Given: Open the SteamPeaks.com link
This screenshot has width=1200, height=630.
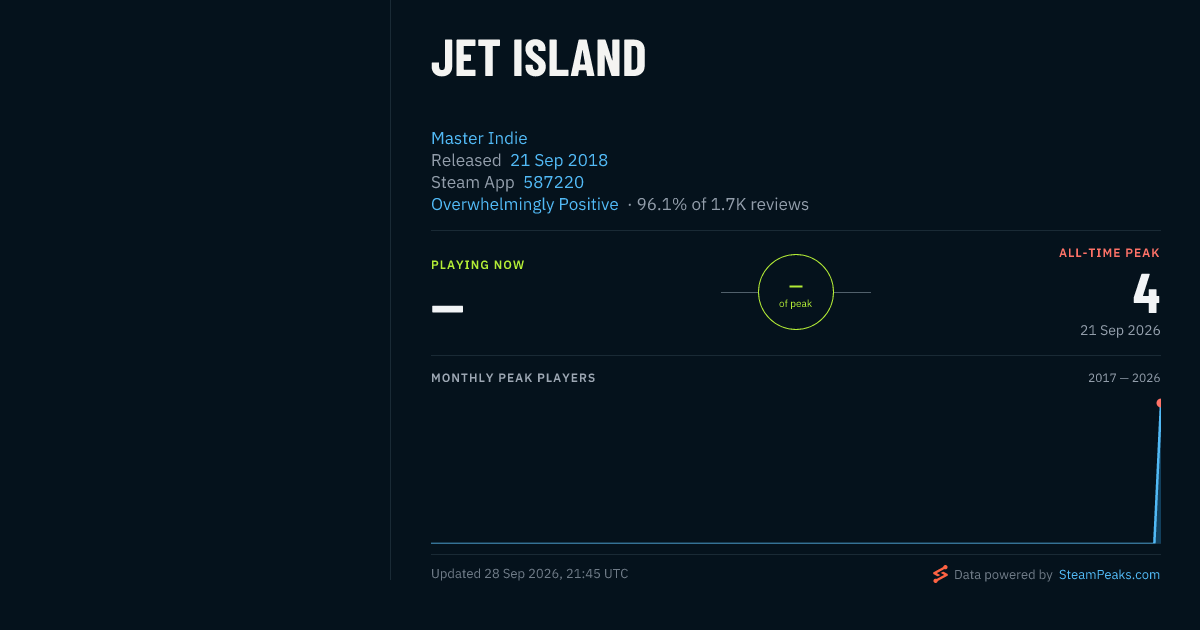Looking at the screenshot, I should pos(1109,575).
